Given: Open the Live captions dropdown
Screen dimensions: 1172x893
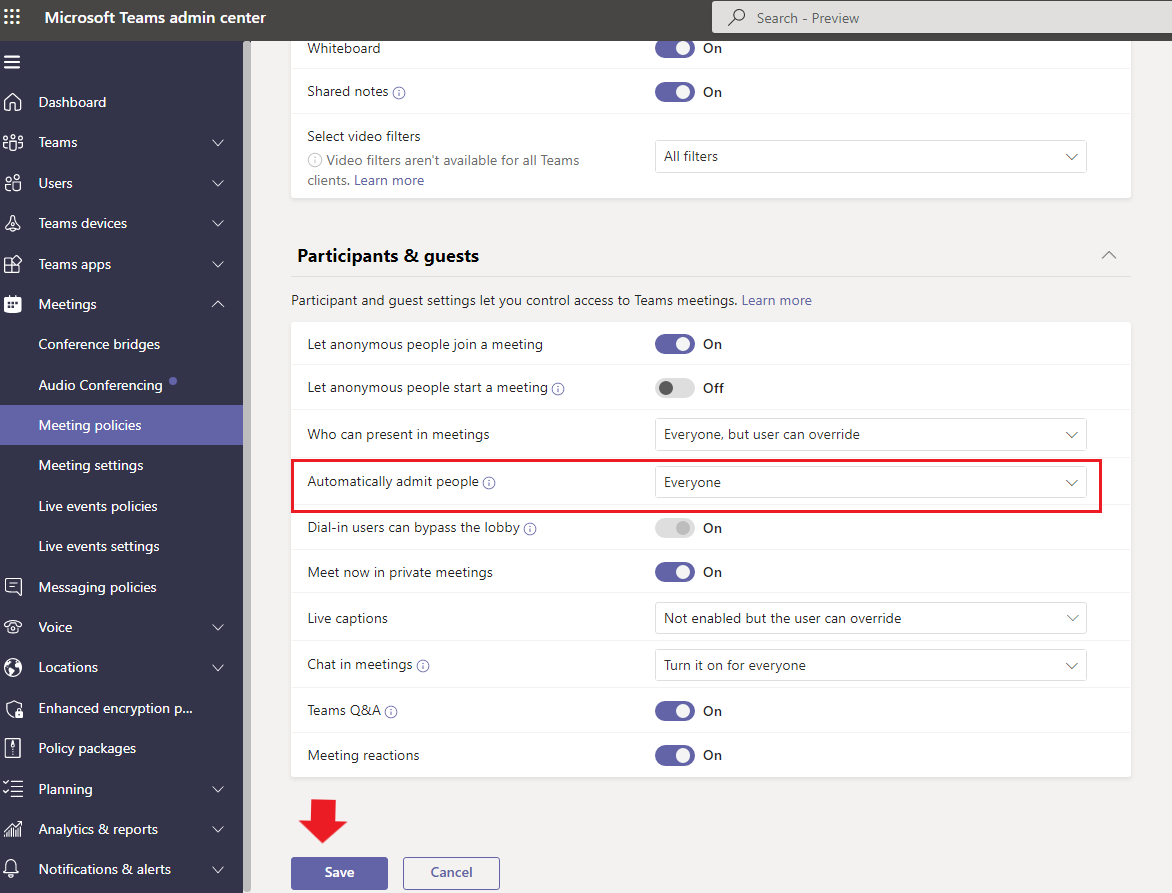Looking at the screenshot, I should tap(871, 618).
